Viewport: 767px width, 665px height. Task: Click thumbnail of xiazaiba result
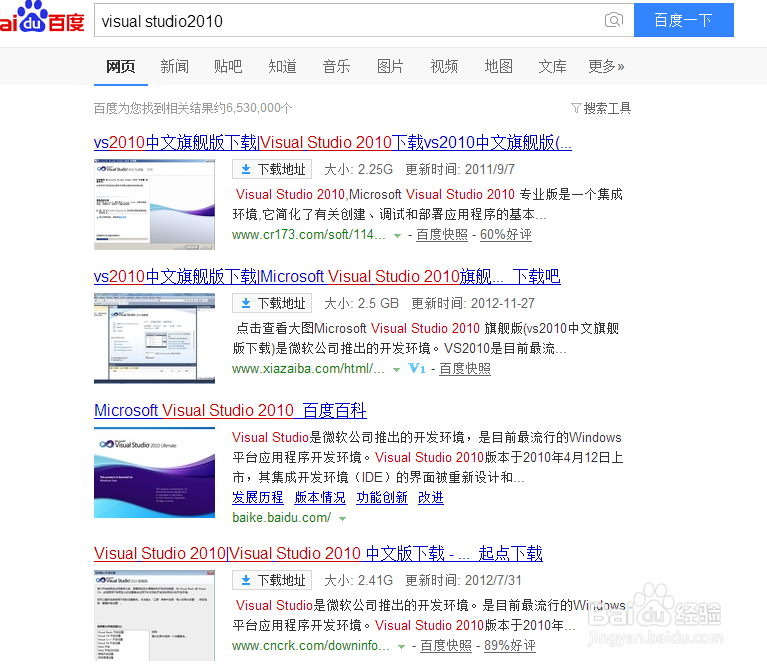(154, 338)
